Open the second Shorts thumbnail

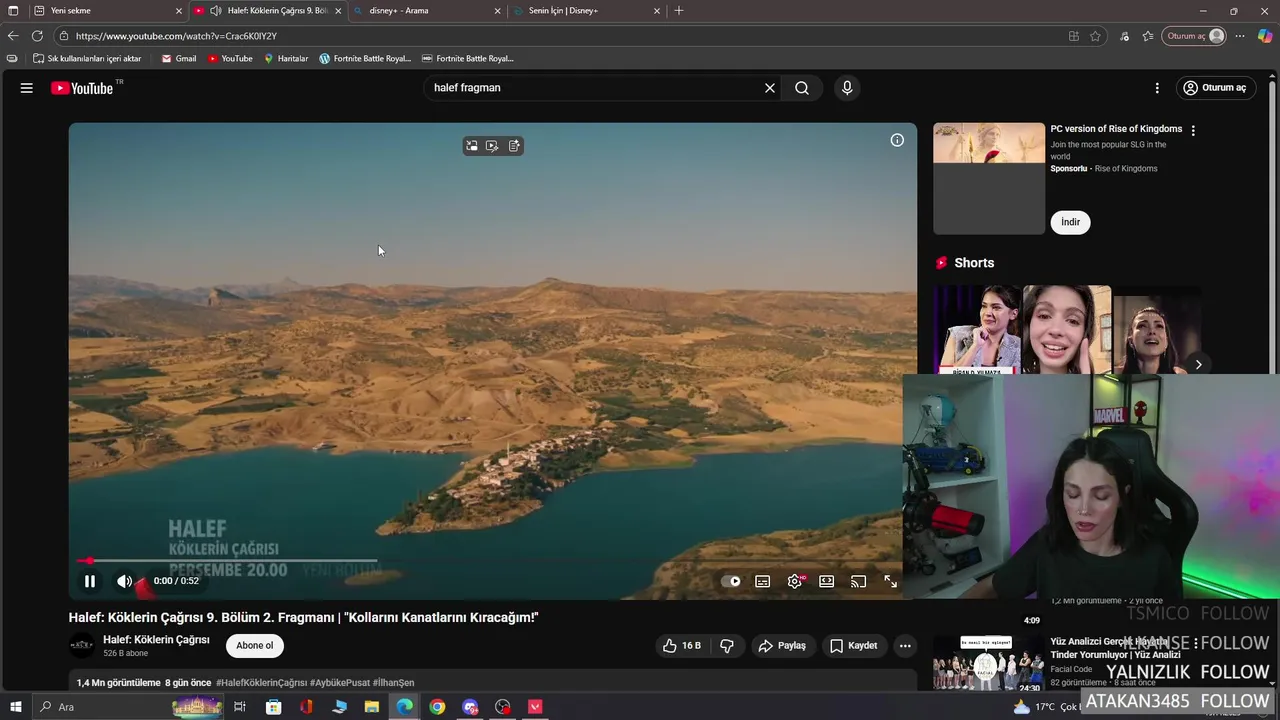click(1067, 330)
